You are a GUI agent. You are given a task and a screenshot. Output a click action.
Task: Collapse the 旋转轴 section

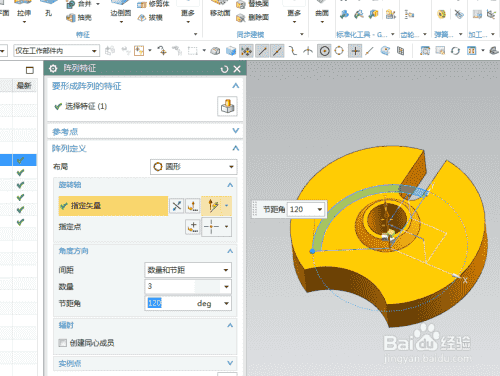pos(230,185)
